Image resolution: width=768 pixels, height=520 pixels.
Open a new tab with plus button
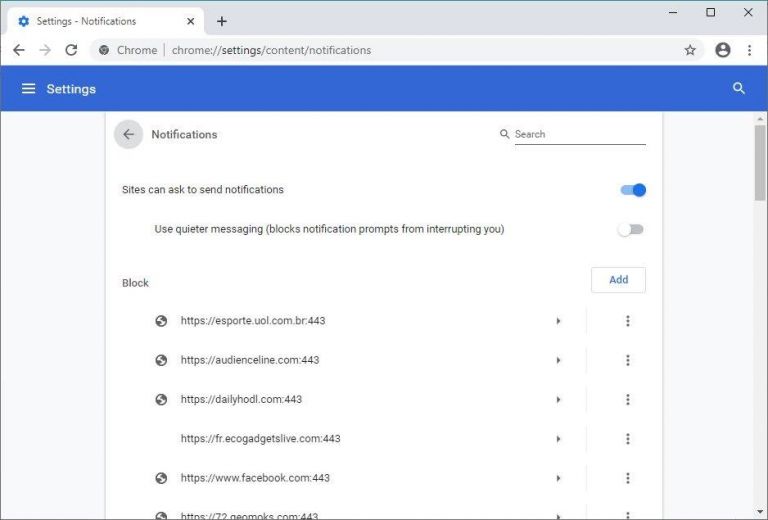pos(222,22)
